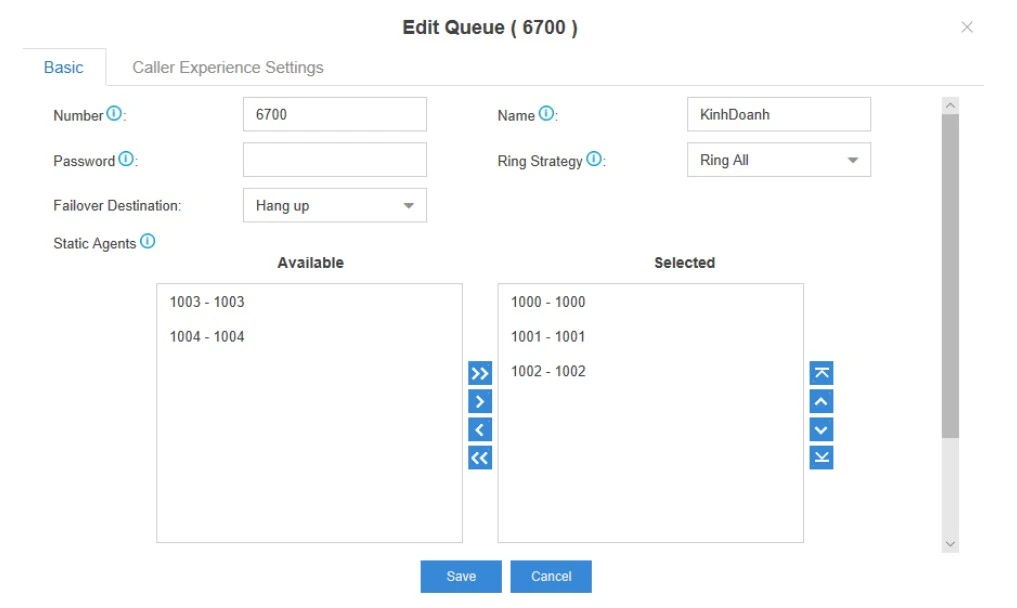
Task: Click the remove-all double left arrow button
Action: [480, 458]
